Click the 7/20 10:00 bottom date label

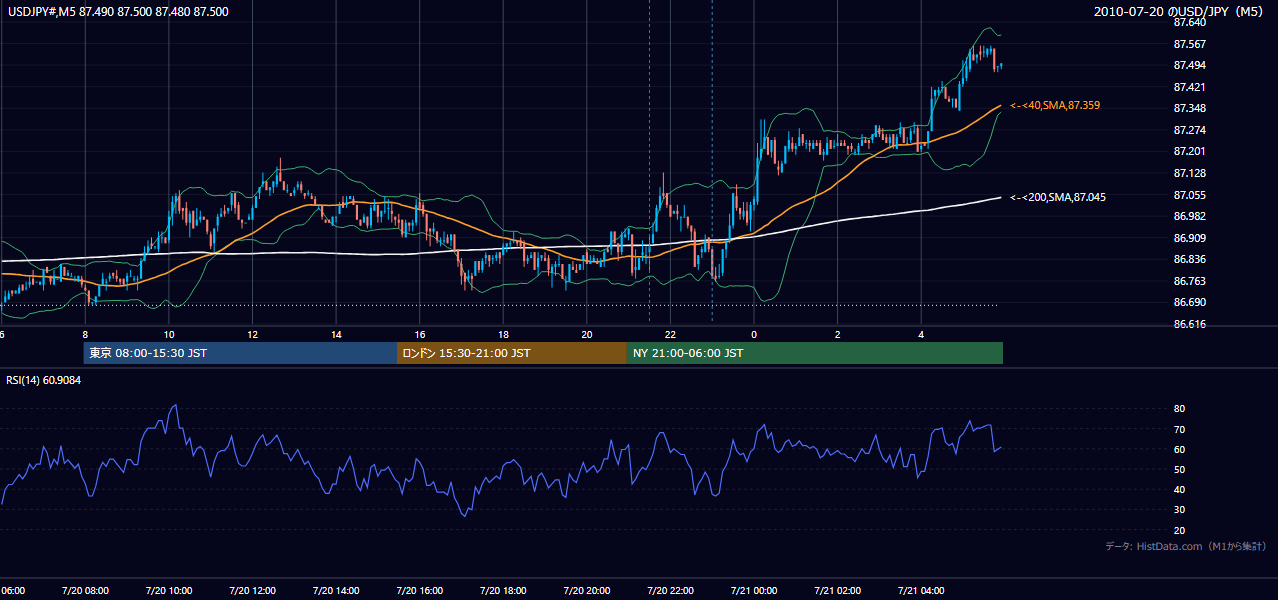tap(168, 590)
